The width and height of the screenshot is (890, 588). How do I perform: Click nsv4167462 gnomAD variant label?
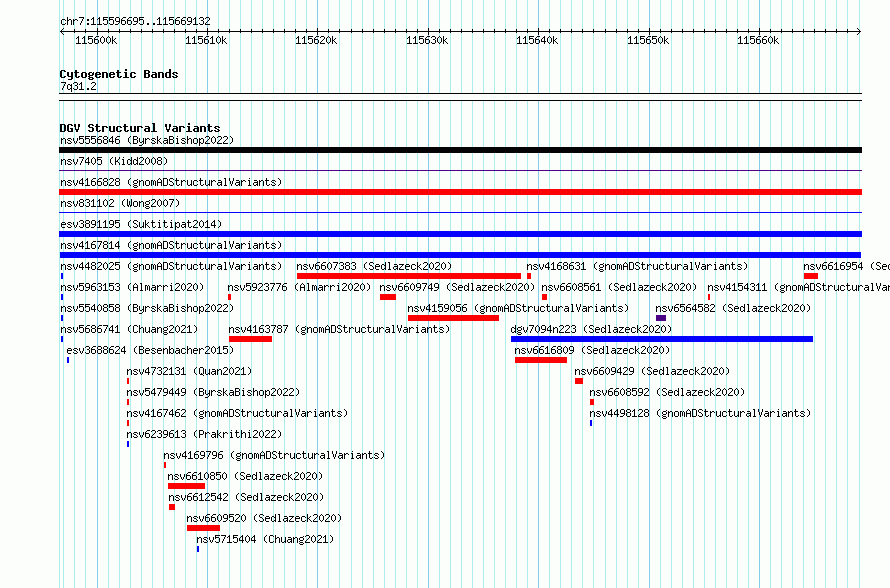pyautogui.click(x=237, y=413)
